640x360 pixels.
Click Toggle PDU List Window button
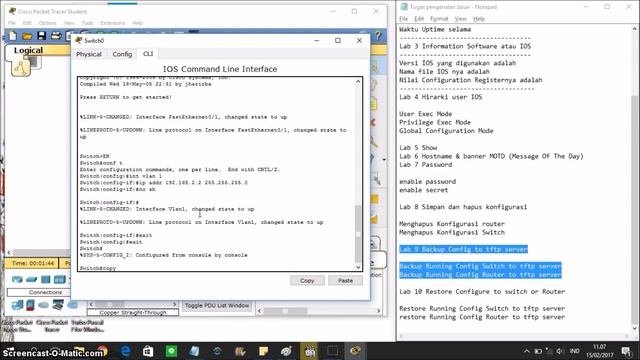click(x=217, y=305)
